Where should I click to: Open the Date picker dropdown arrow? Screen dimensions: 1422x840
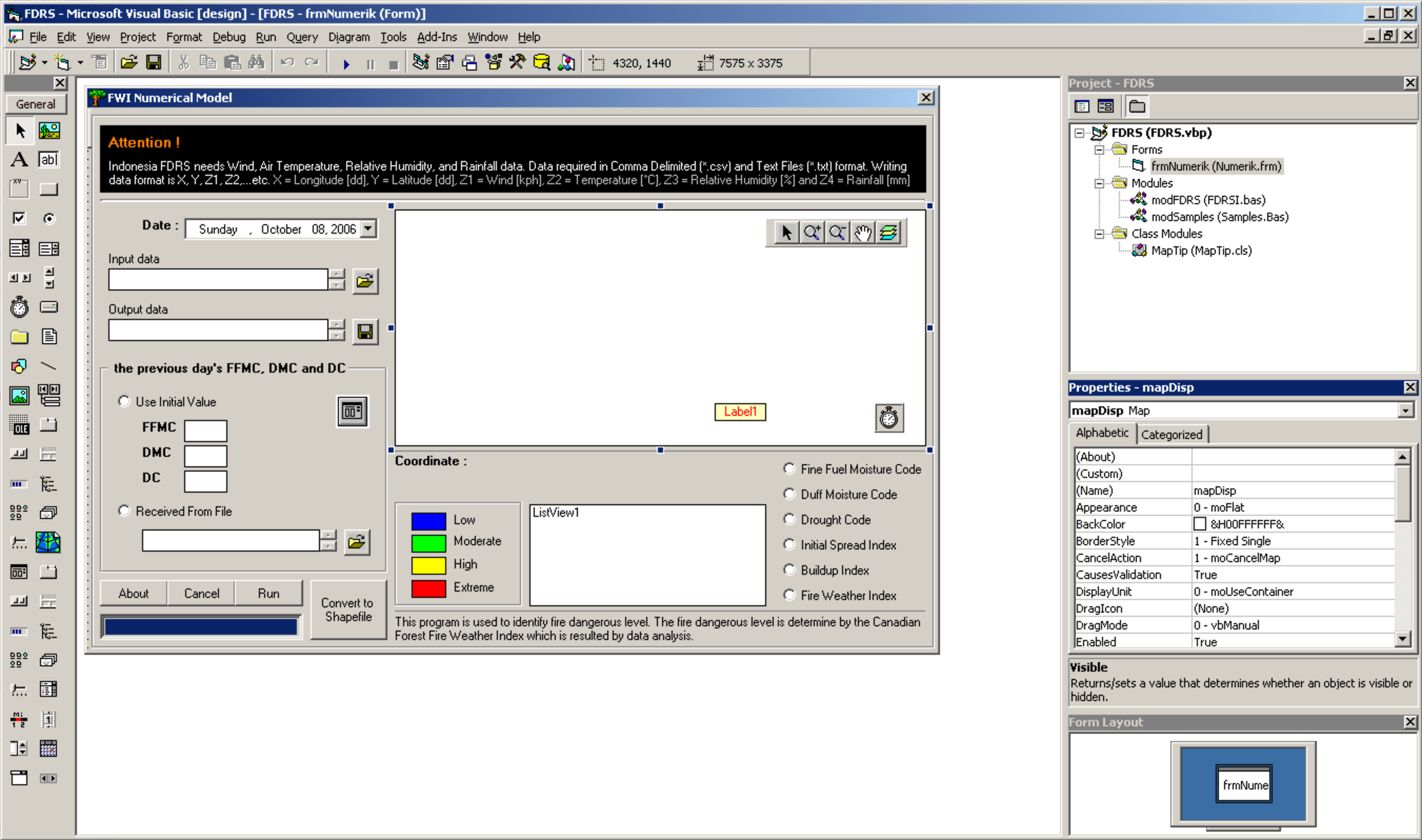369,229
